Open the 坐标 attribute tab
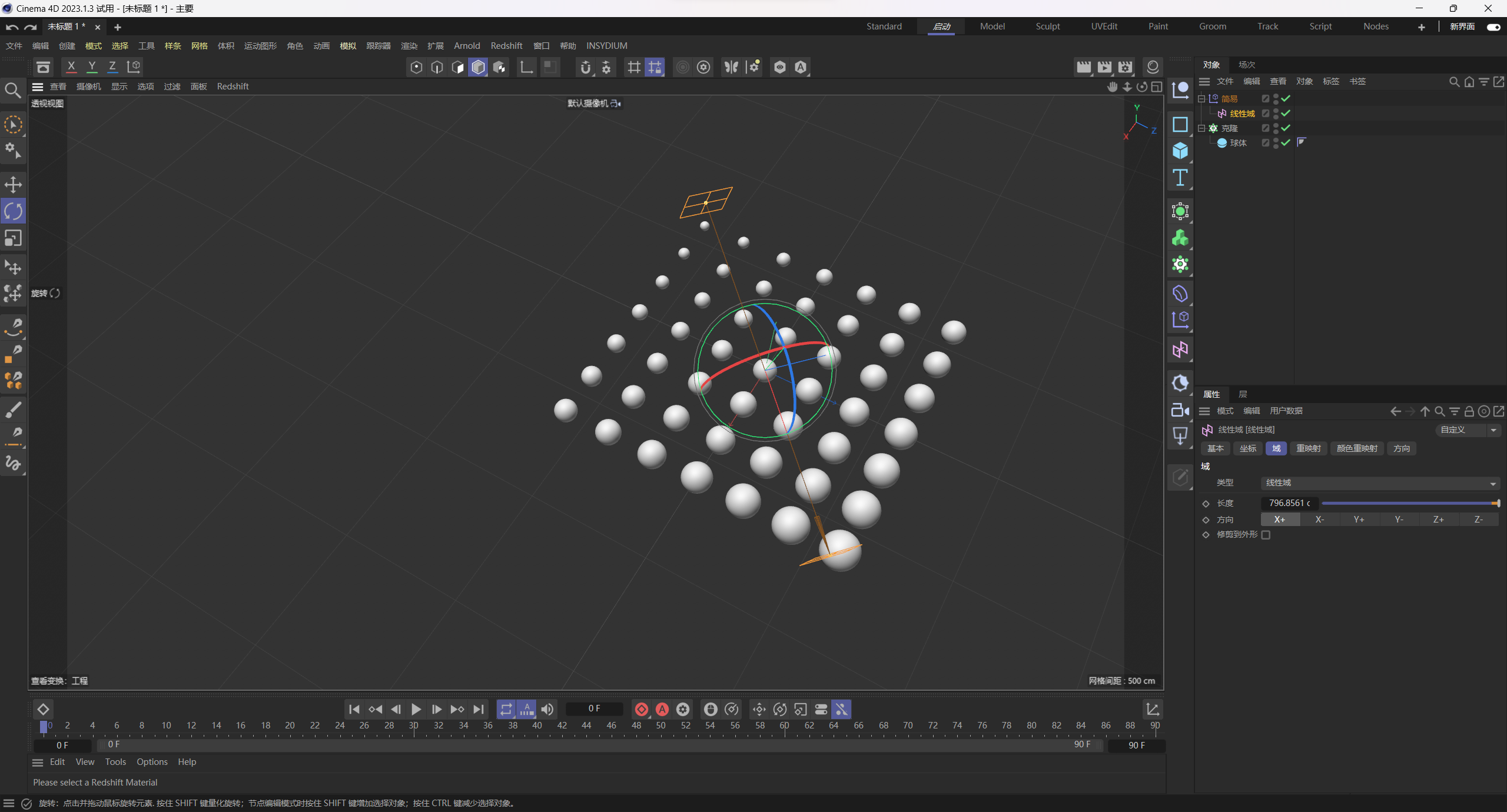Image resolution: width=1507 pixels, height=812 pixels. pyautogui.click(x=1247, y=448)
